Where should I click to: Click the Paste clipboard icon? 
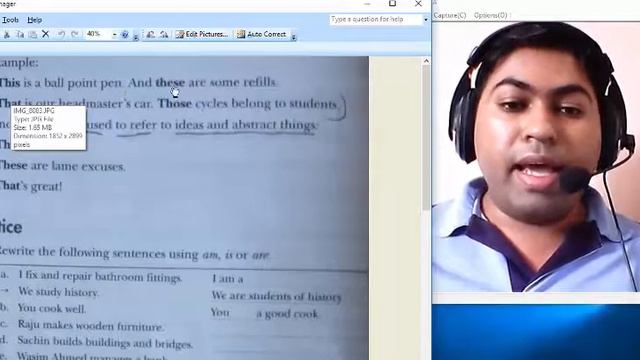point(33,35)
